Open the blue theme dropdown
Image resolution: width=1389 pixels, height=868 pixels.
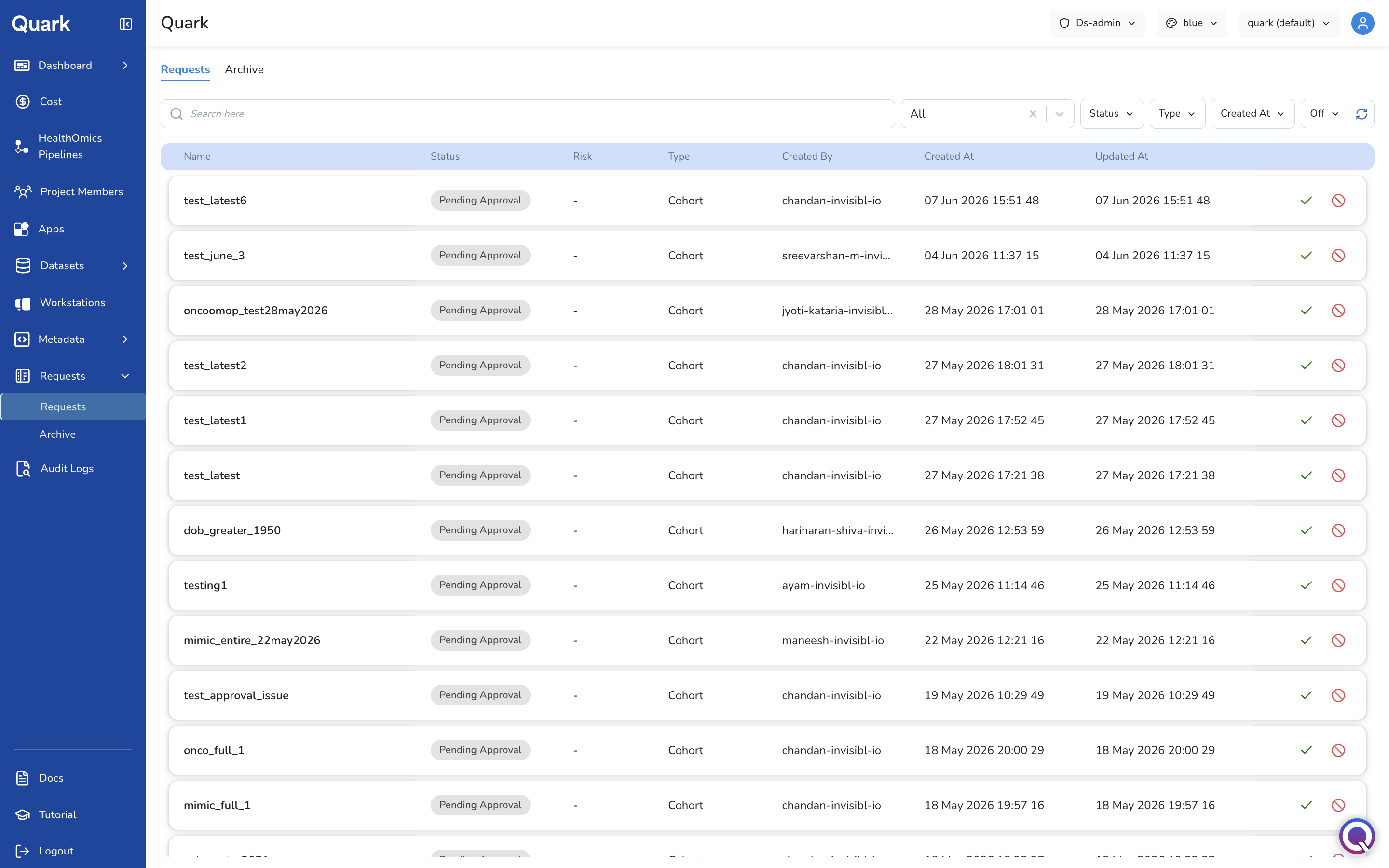tap(1192, 23)
